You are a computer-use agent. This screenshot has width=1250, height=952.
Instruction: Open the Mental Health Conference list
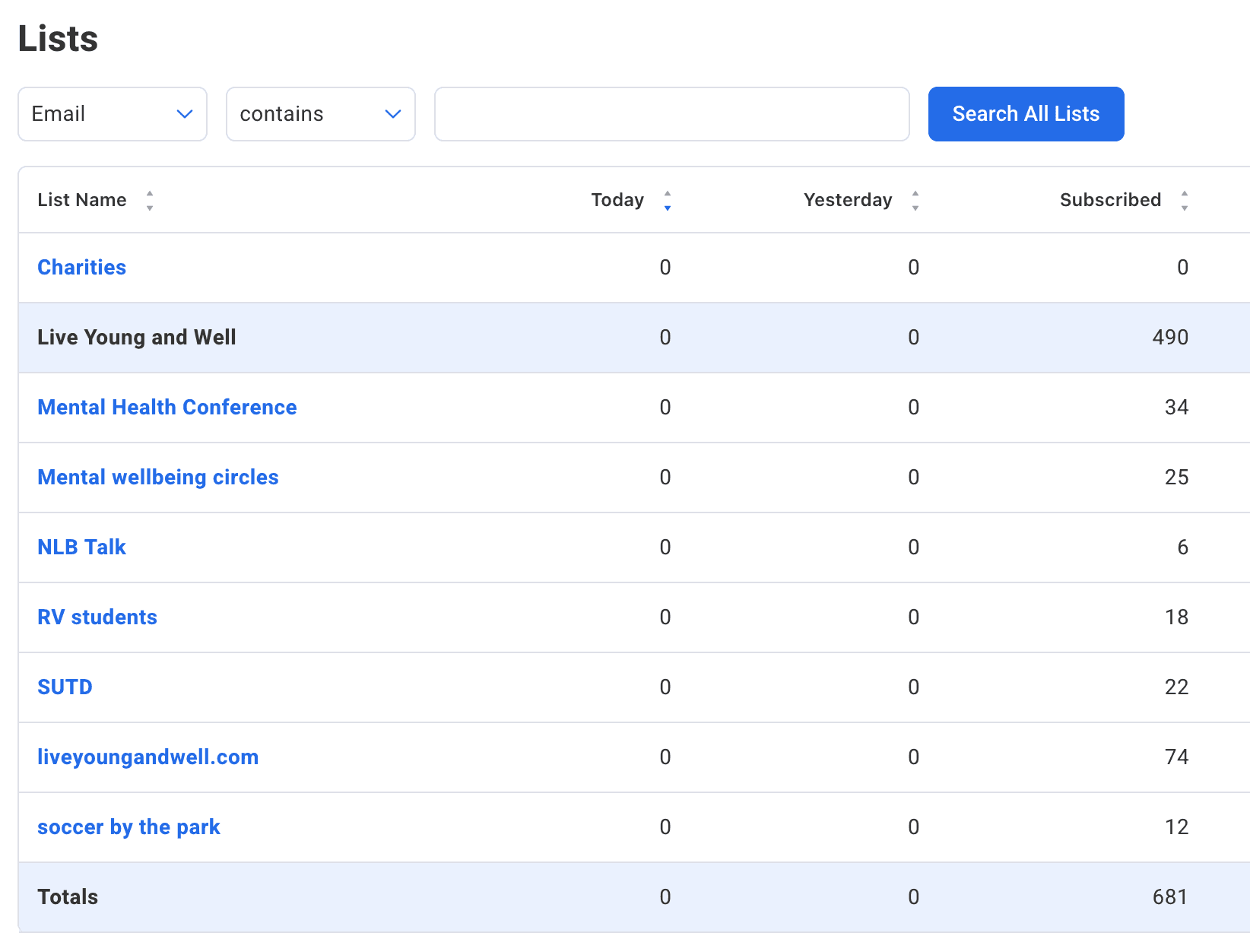pos(167,408)
